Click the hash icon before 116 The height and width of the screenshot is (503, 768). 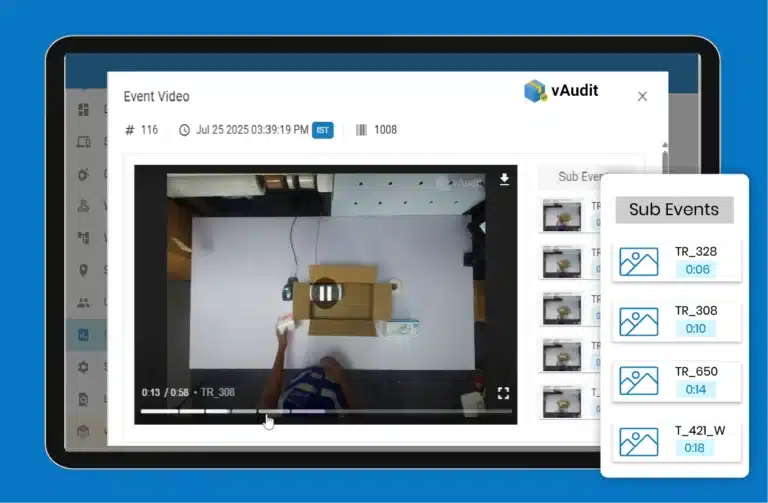click(130, 130)
